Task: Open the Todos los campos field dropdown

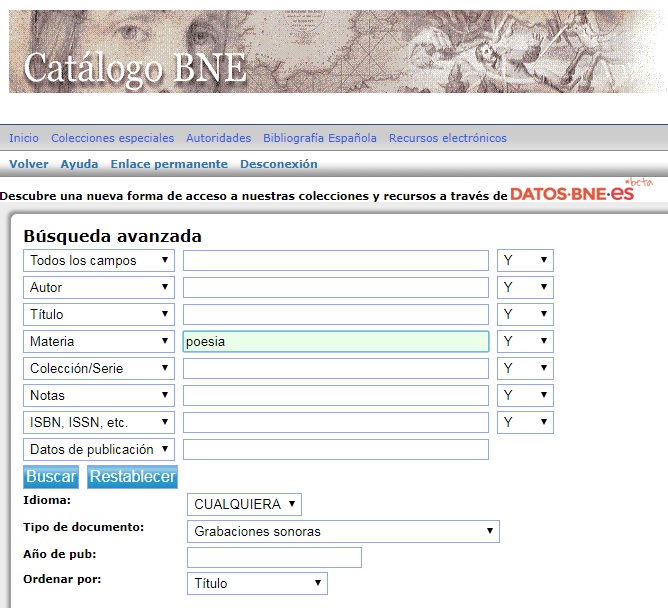Action: pos(99,260)
